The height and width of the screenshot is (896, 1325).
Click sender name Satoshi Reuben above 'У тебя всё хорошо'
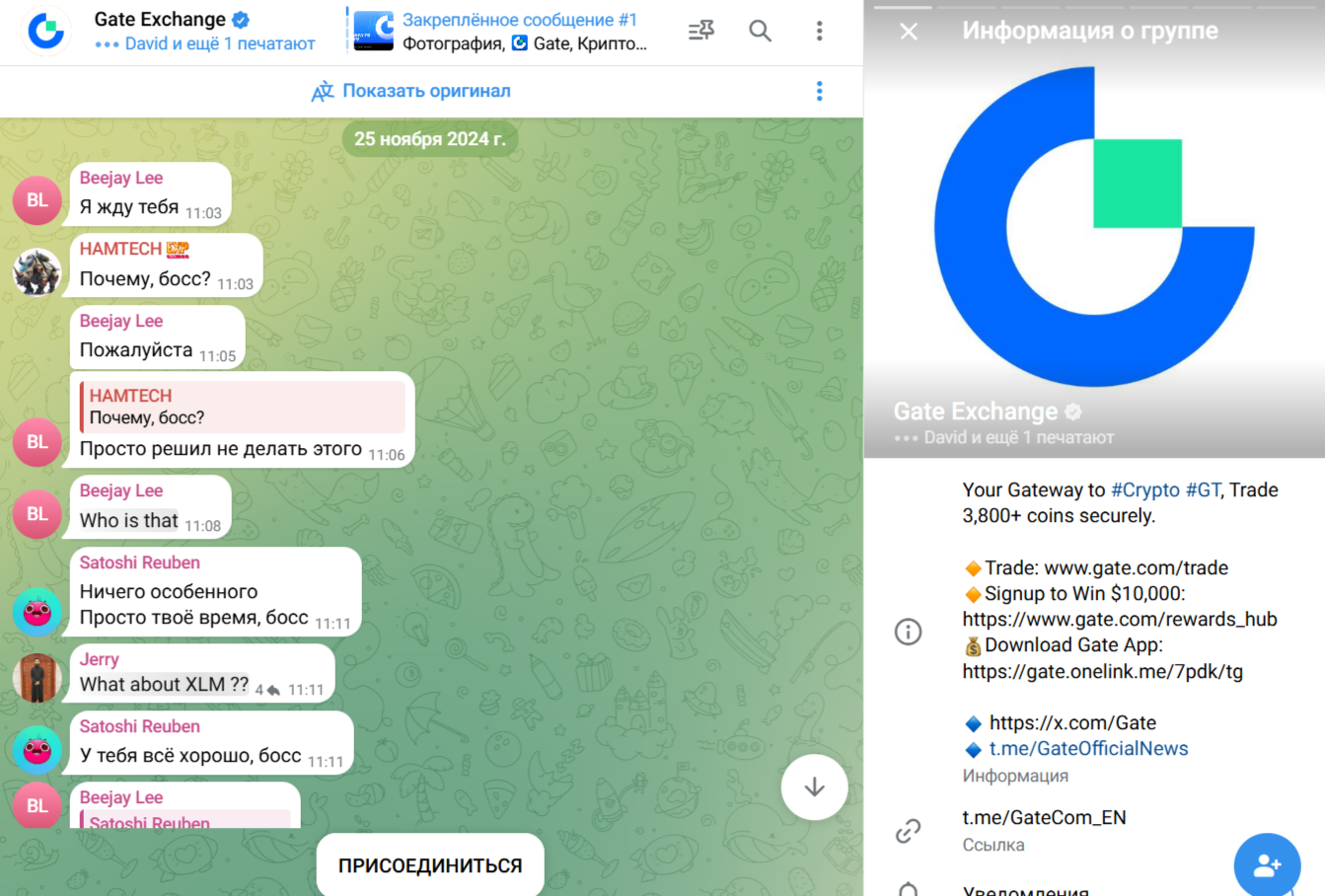pyautogui.click(x=140, y=726)
